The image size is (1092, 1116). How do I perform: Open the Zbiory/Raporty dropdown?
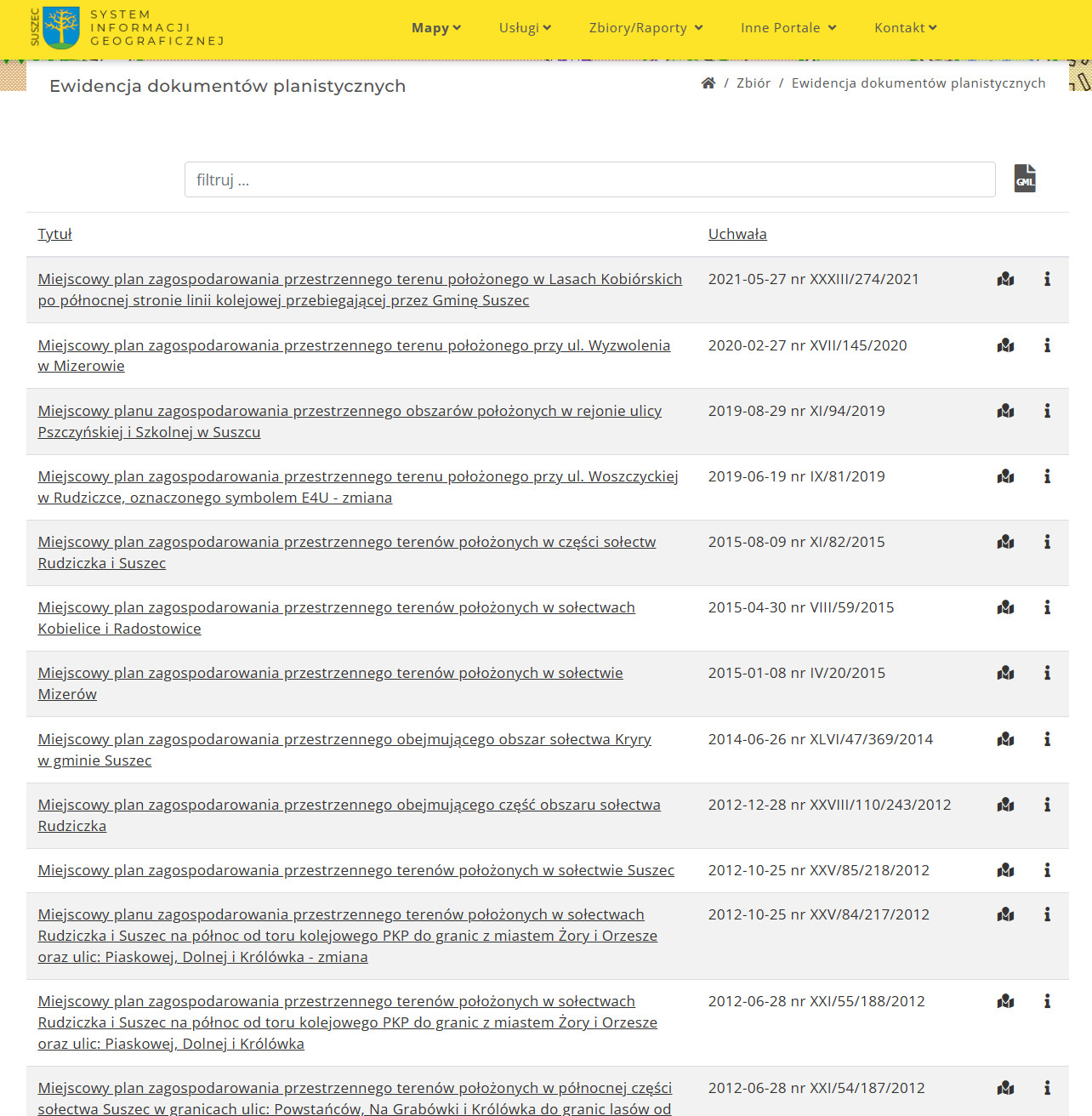[x=646, y=28]
